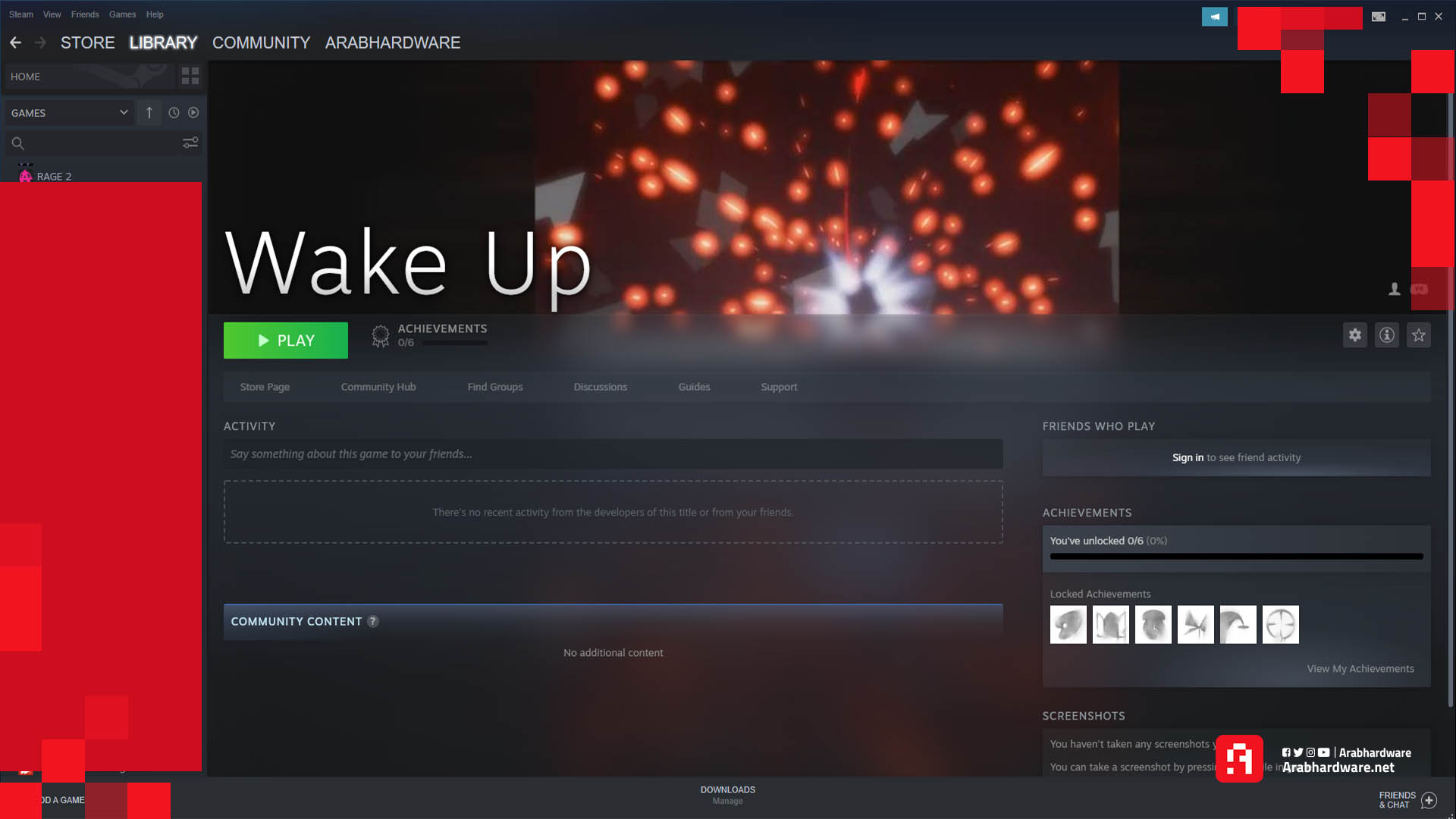Open the Guides link
Image resolution: width=1456 pixels, height=819 pixels.
coord(694,387)
